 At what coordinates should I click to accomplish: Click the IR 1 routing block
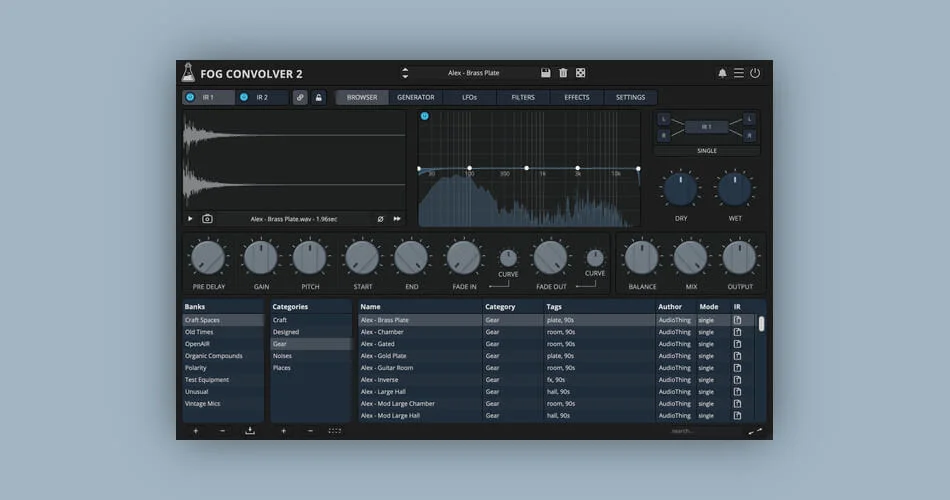[x=706, y=127]
